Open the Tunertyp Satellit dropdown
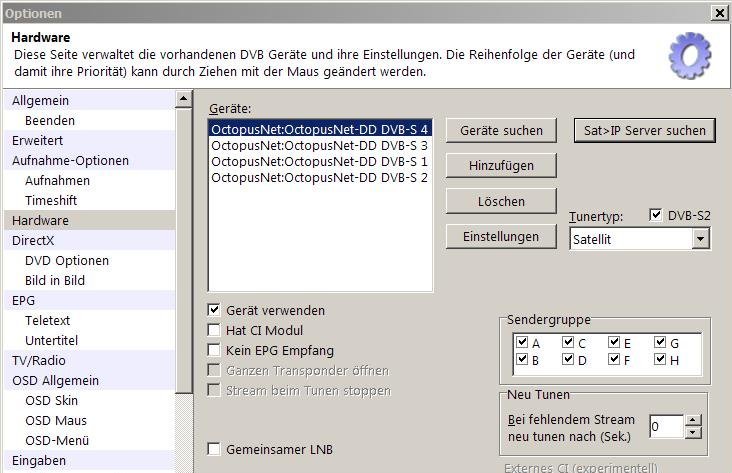The image size is (732, 473). tap(700, 239)
